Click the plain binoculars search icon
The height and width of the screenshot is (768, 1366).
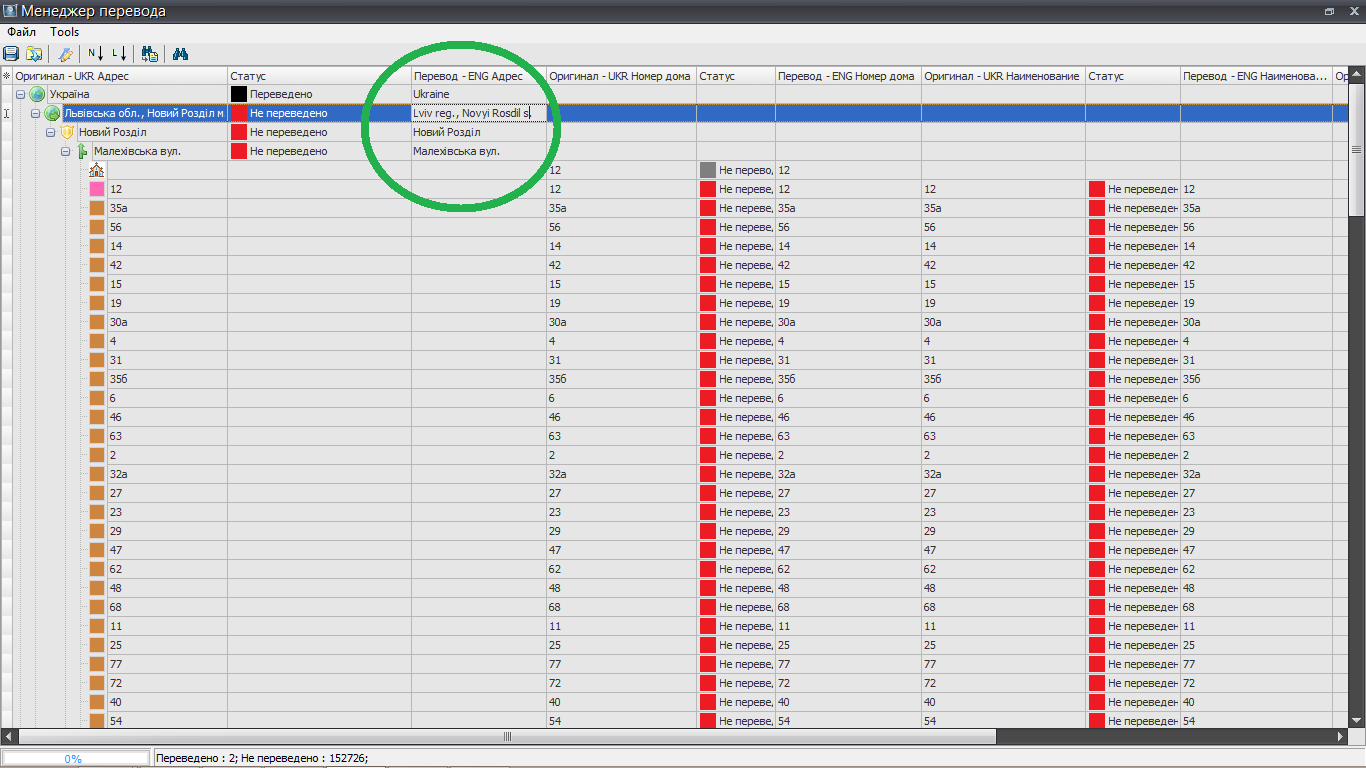tap(181, 54)
